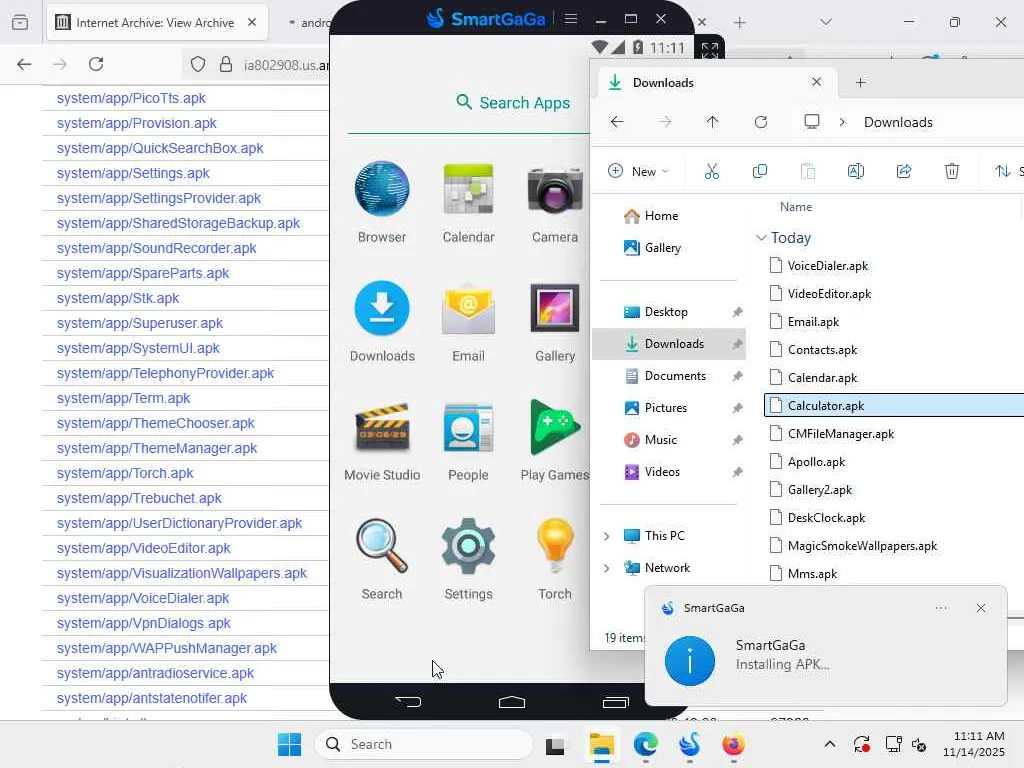Go back in File Explorer
The width and height of the screenshot is (1024, 768).
[616, 121]
